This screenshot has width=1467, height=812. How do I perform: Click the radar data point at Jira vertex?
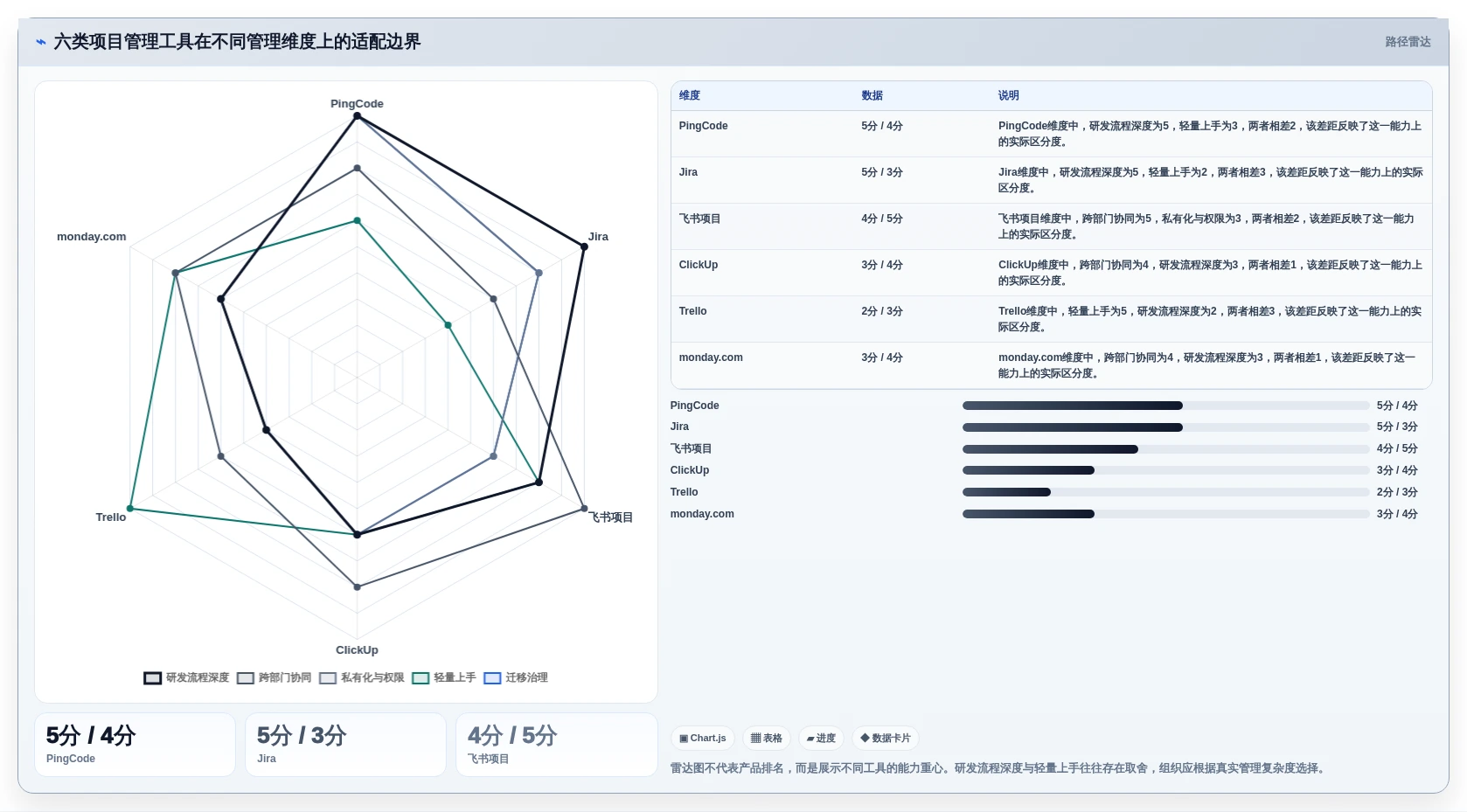(584, 246)
